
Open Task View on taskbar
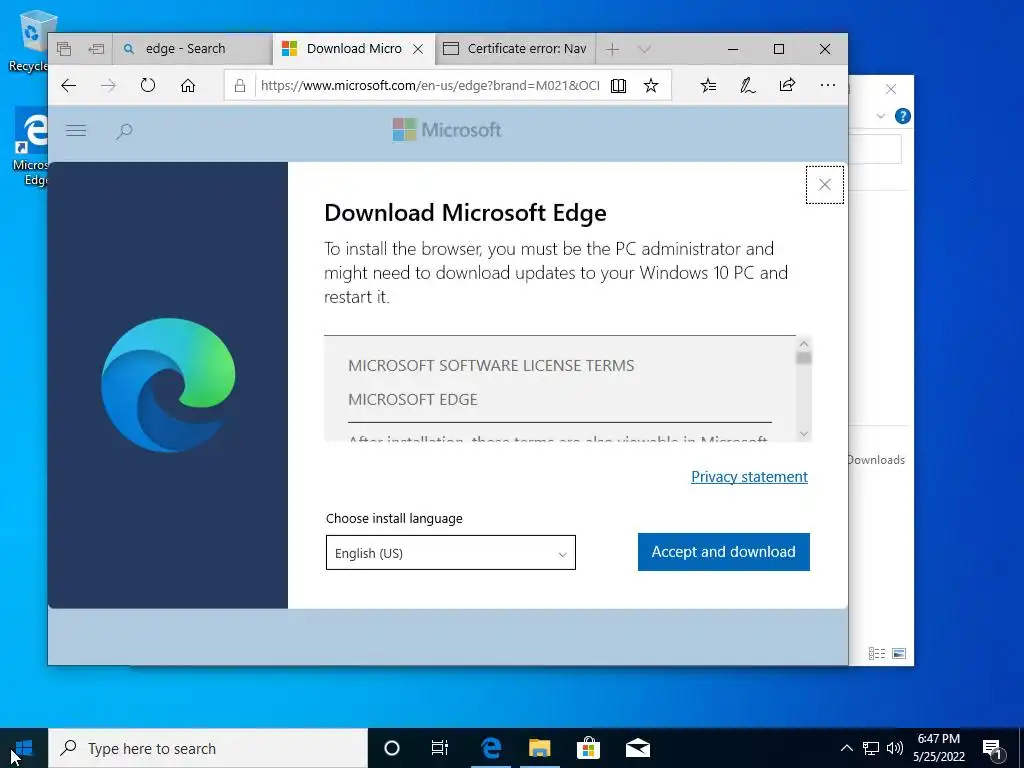point(440,748)
